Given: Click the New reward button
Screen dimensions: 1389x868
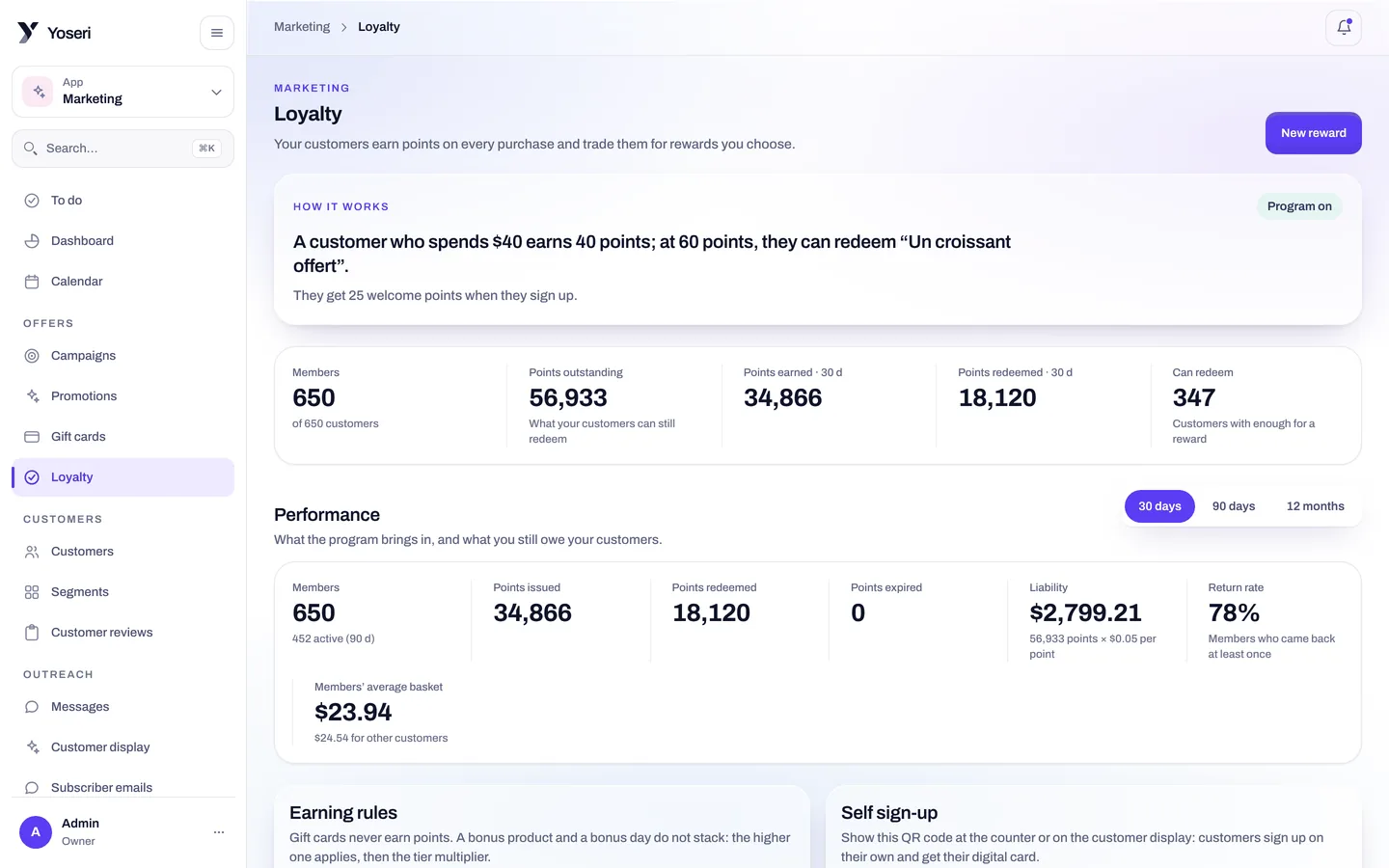Looking at the screenshot, I should tap(1313, 133).
